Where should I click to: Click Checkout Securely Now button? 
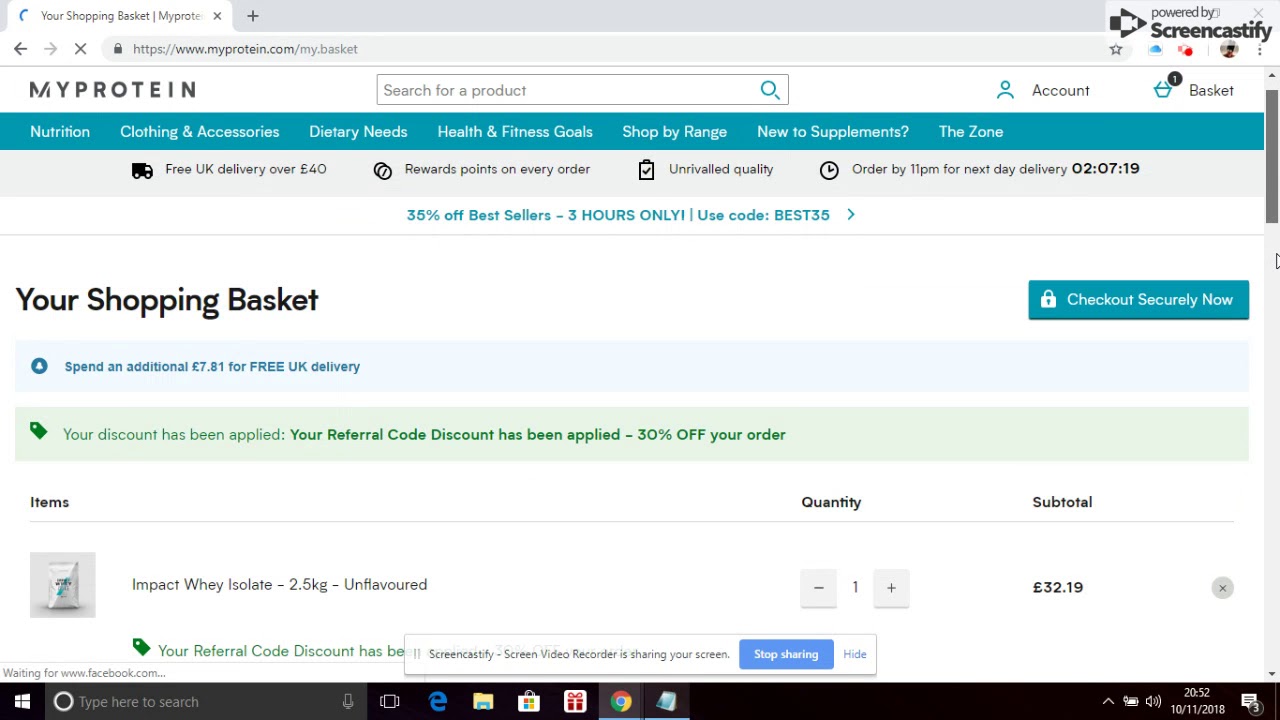coord(1139,300)
